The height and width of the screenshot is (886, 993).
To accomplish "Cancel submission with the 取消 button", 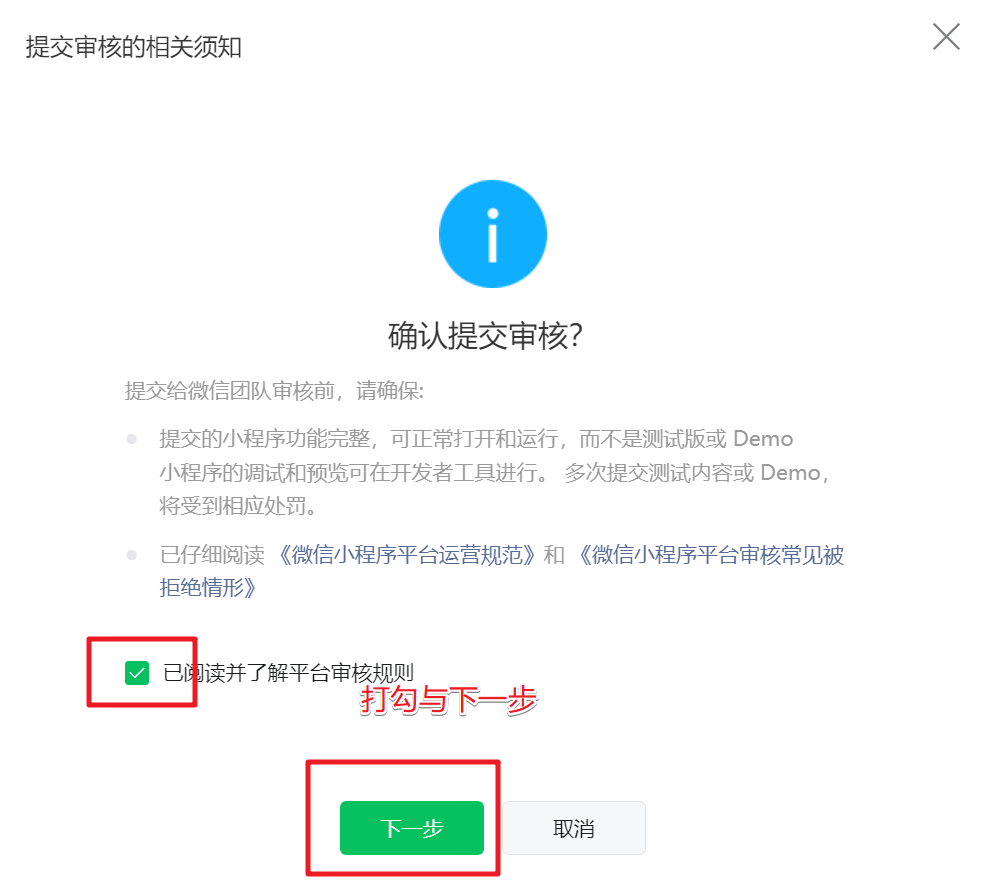I will click(x=574, y=828).
